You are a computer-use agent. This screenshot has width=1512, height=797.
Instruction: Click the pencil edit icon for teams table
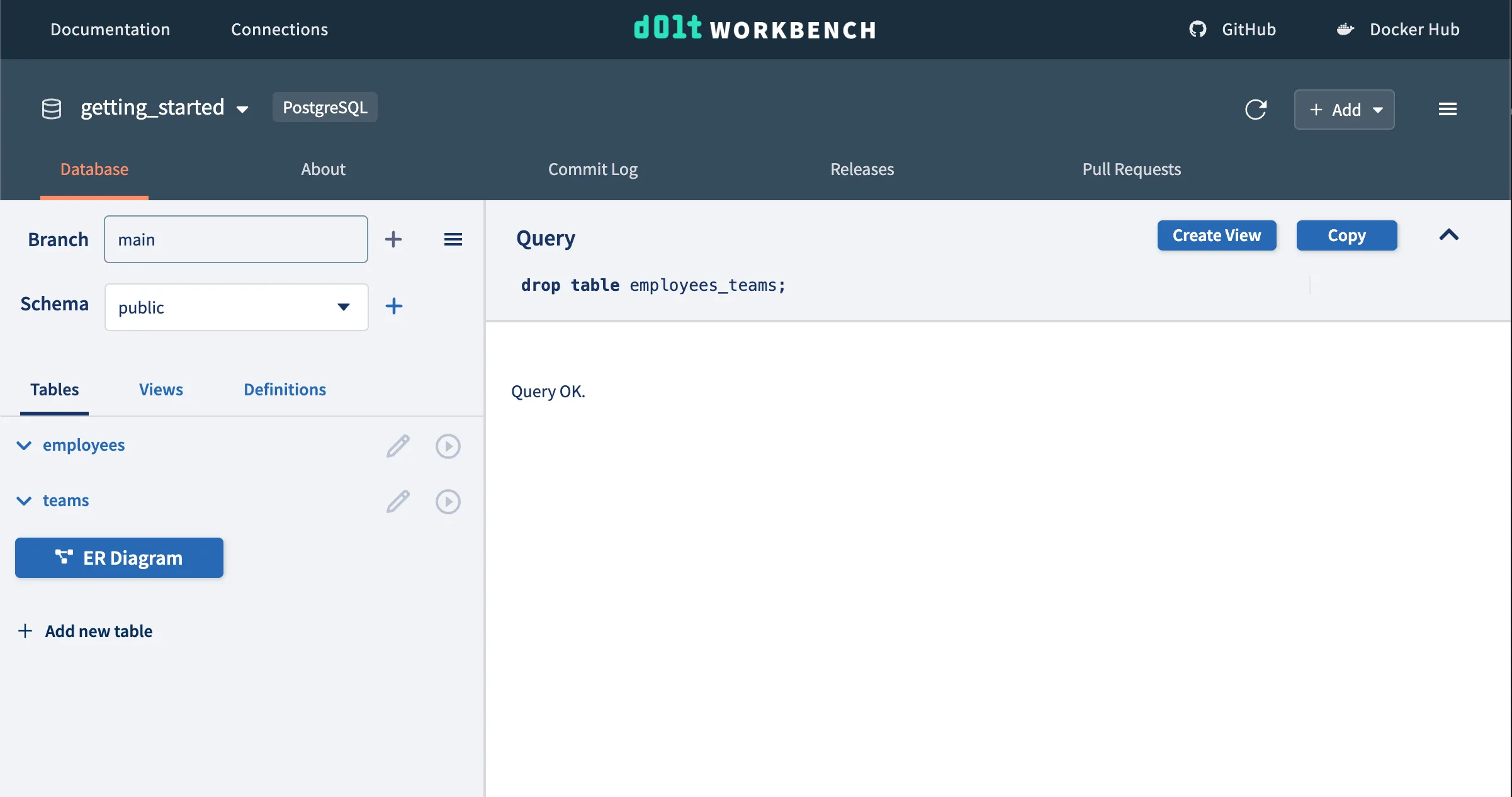[x=398, y=502]
